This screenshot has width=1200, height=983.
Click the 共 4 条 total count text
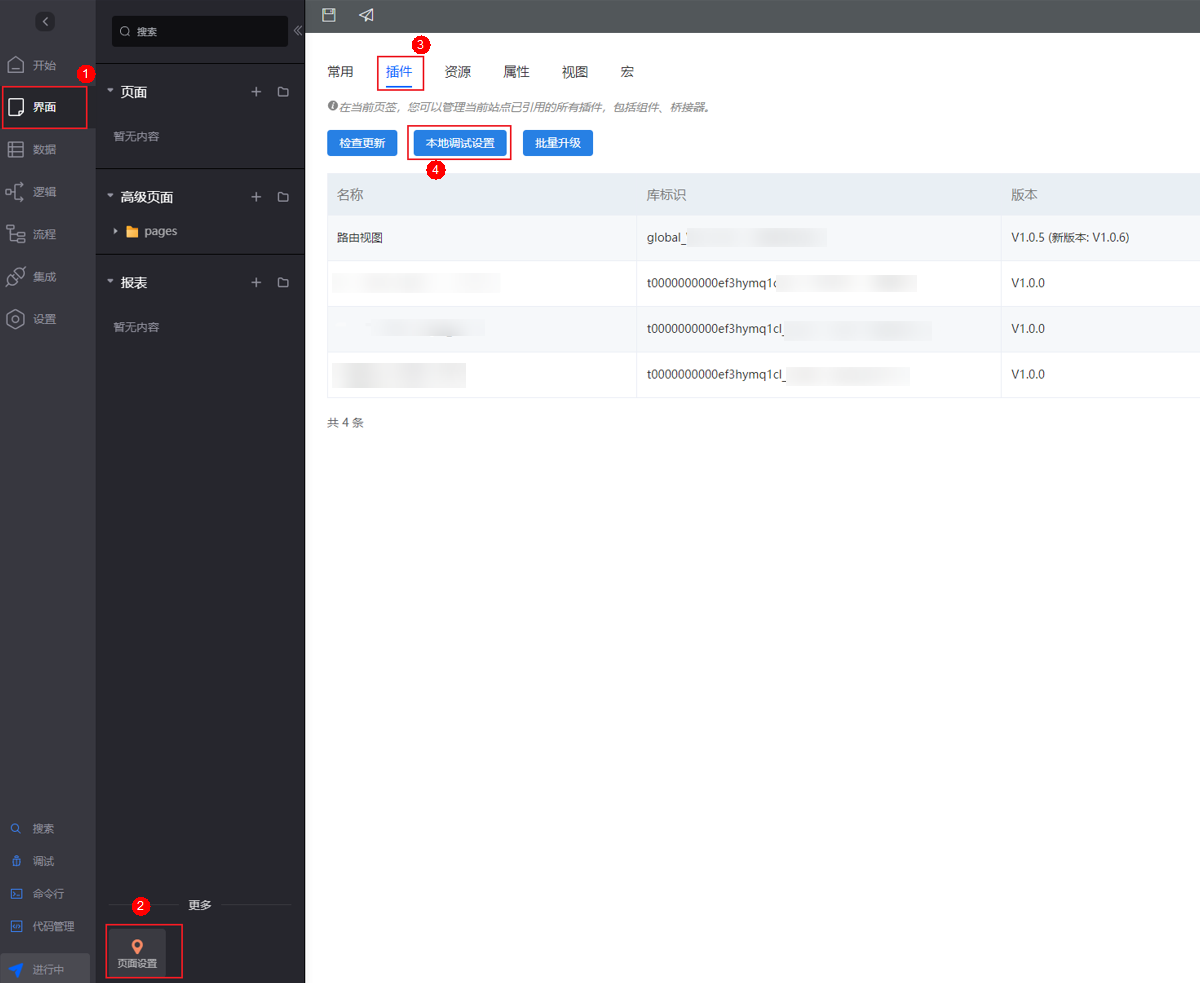click(x=345, y=423)
